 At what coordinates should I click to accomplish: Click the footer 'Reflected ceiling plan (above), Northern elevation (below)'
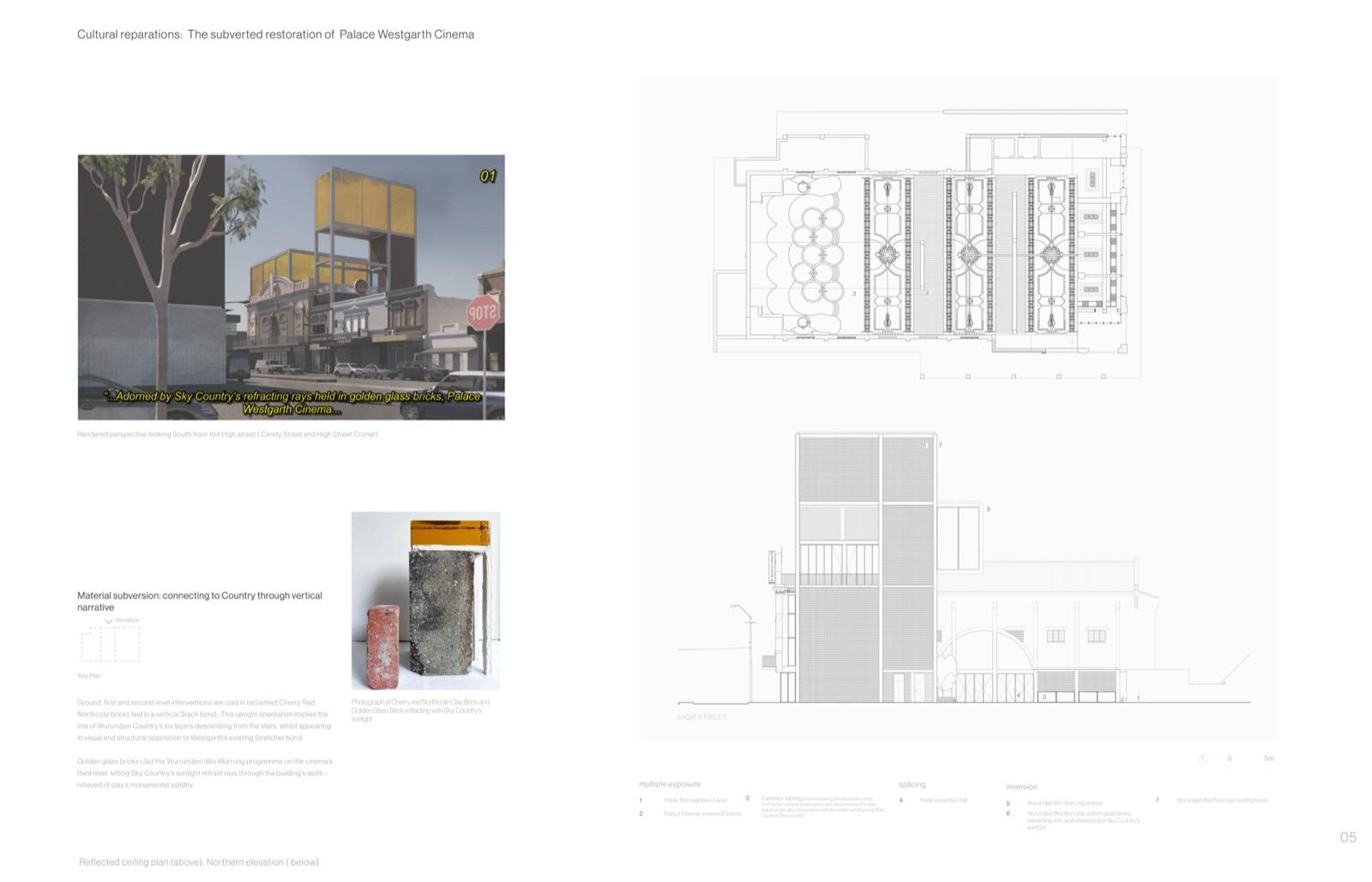(x=198, y=861)
